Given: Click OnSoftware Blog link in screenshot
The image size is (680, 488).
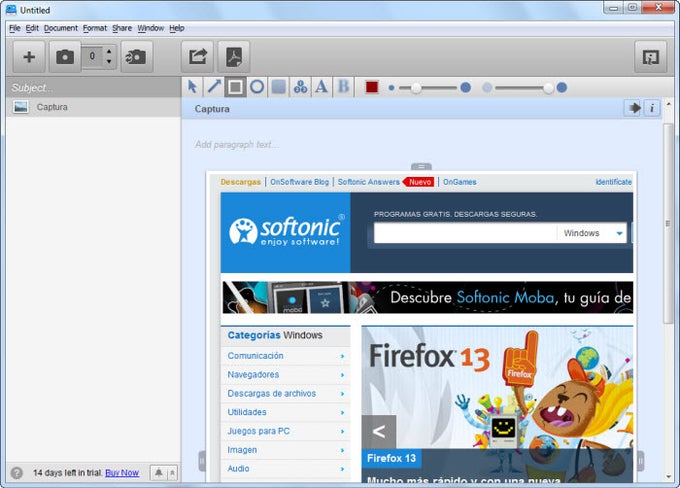Looking at the screenshot, I should 299,182.
